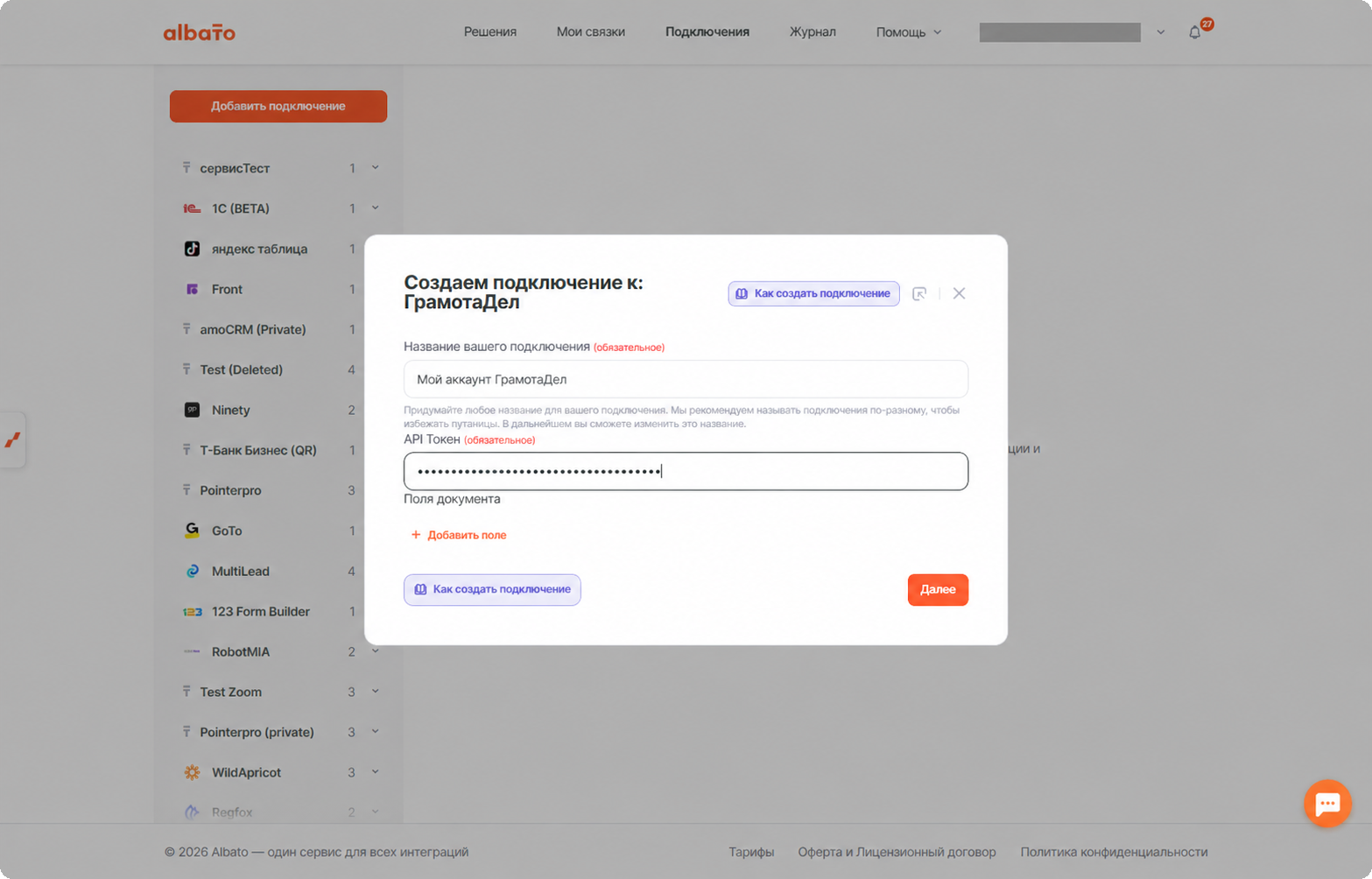The height and width of the screenshot is (879, 1372).
Task: Click the GoTo service icon
Action: (x=192, y=531)
